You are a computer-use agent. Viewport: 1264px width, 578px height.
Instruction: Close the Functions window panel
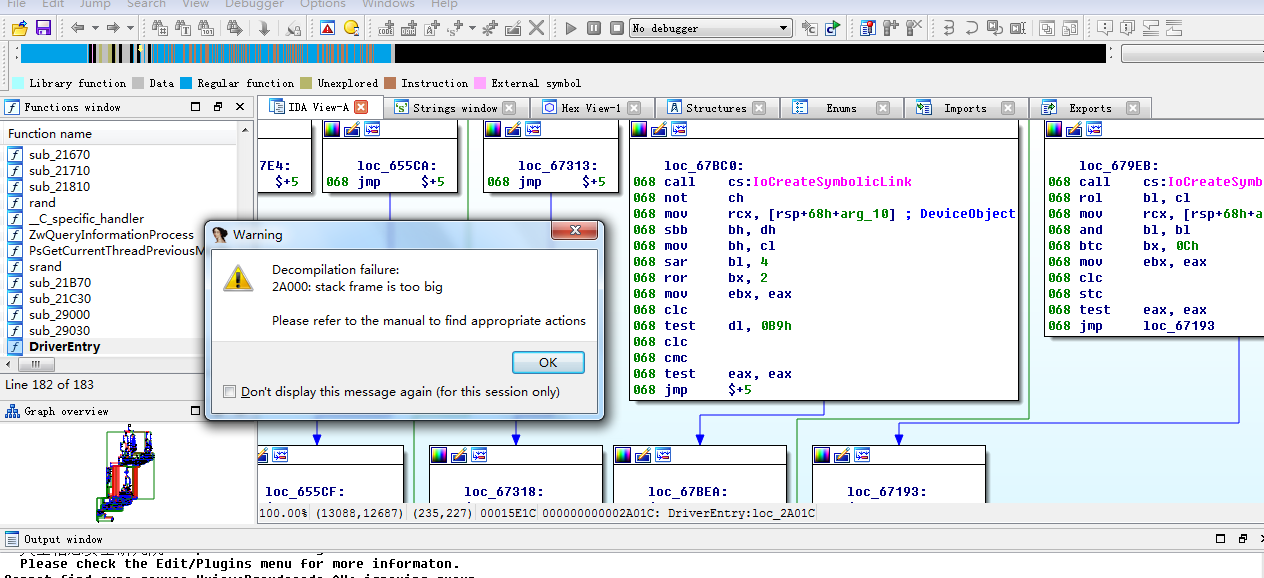pyautogui.click(x=241, y=107)
